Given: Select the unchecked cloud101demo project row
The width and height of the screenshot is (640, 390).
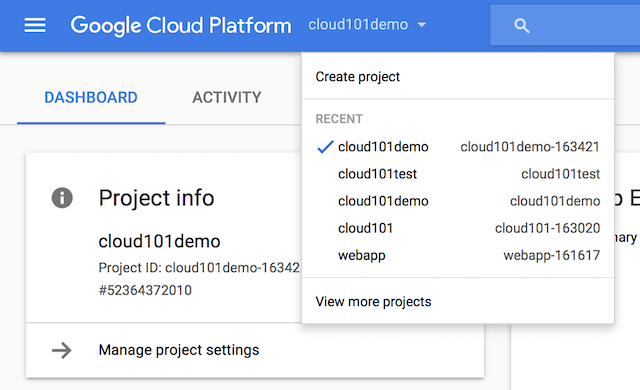Looking at the screenshot, I should pos(458,201).
